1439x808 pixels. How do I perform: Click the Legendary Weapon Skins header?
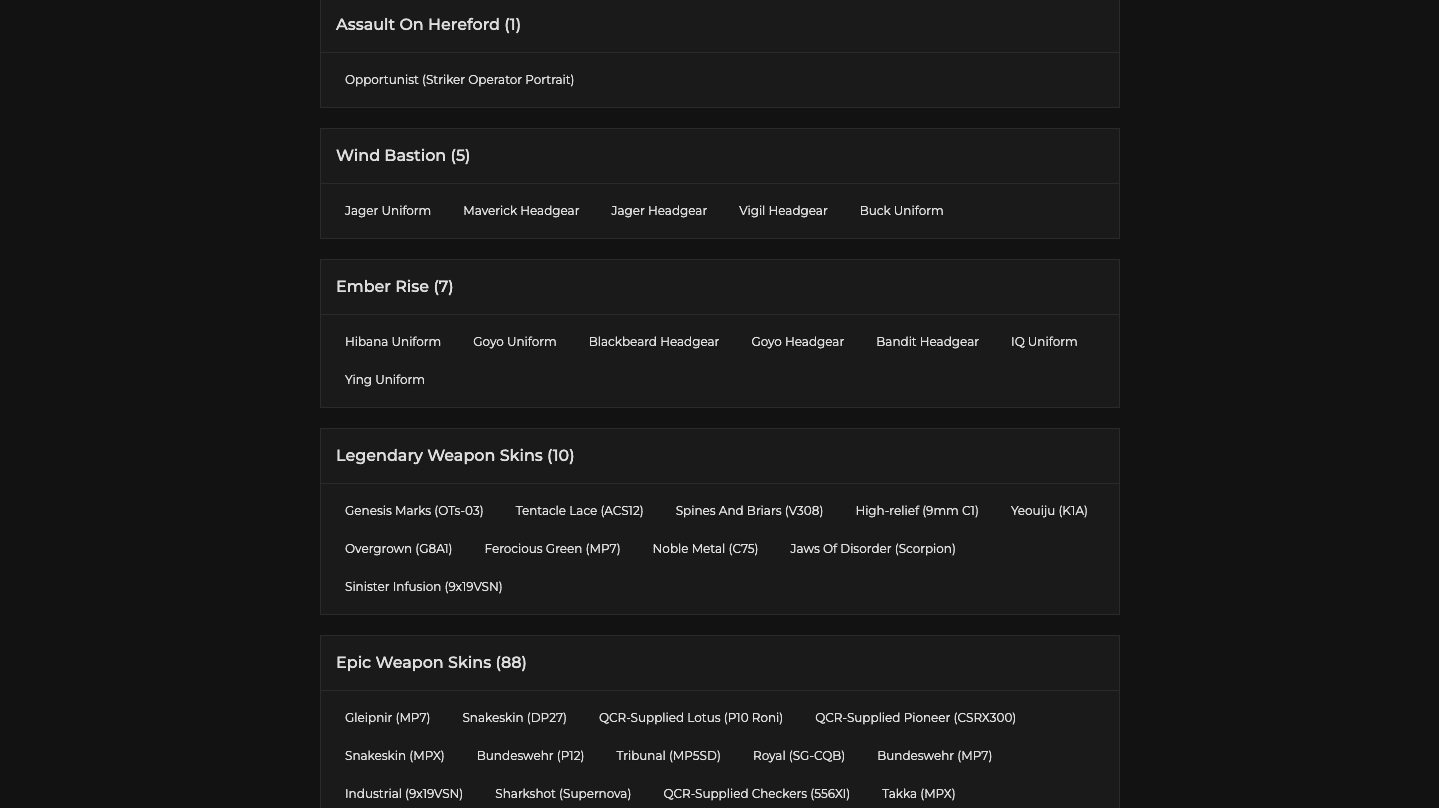455,456
